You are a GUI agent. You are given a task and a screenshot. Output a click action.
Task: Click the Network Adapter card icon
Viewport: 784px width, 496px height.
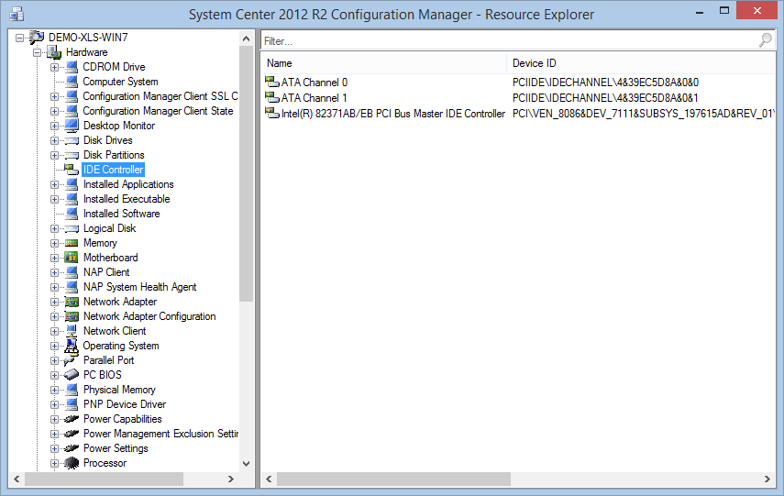click(x=72, y=302)
